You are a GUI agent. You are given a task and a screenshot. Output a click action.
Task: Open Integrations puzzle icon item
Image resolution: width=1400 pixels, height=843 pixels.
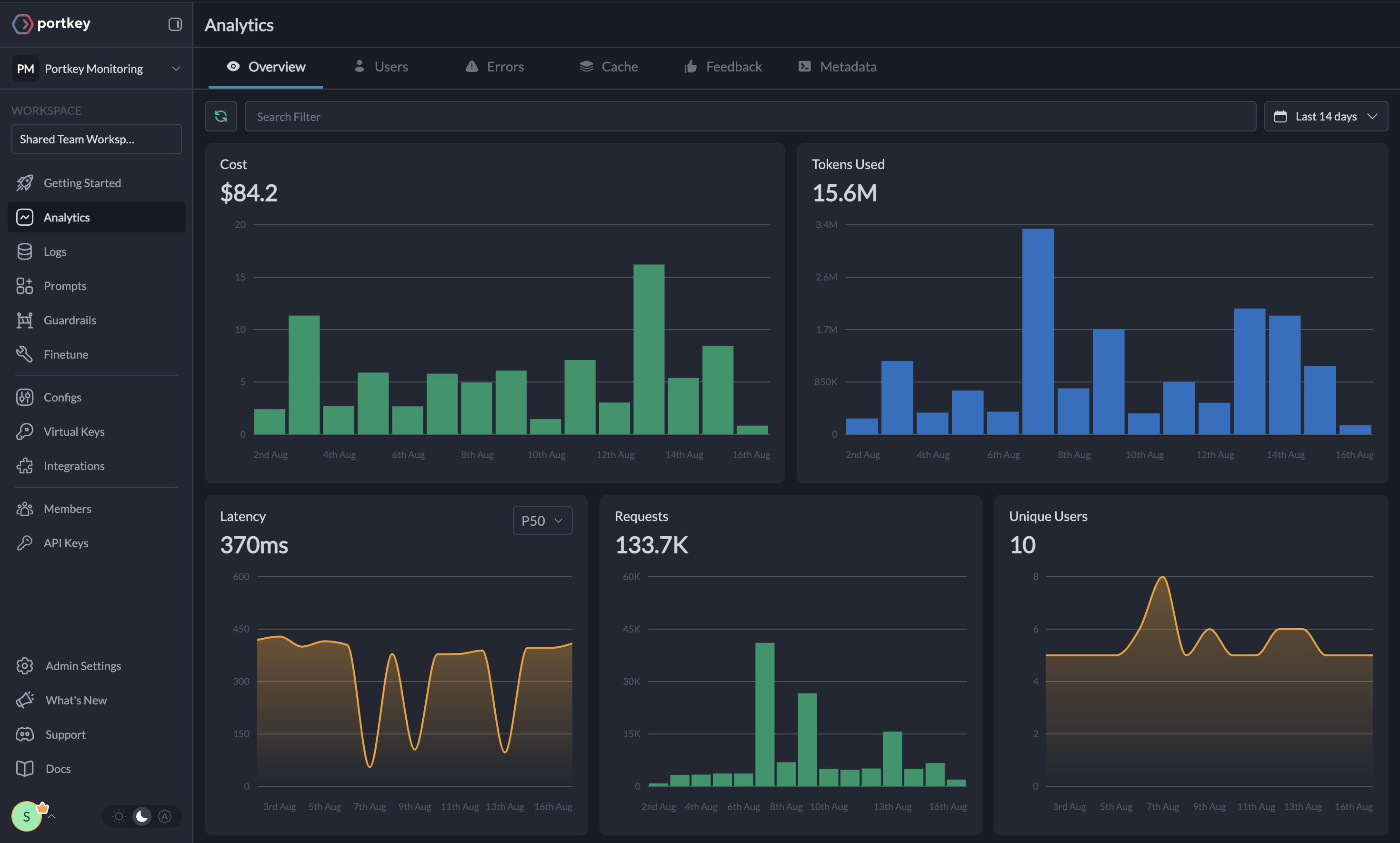click(74, 465)
